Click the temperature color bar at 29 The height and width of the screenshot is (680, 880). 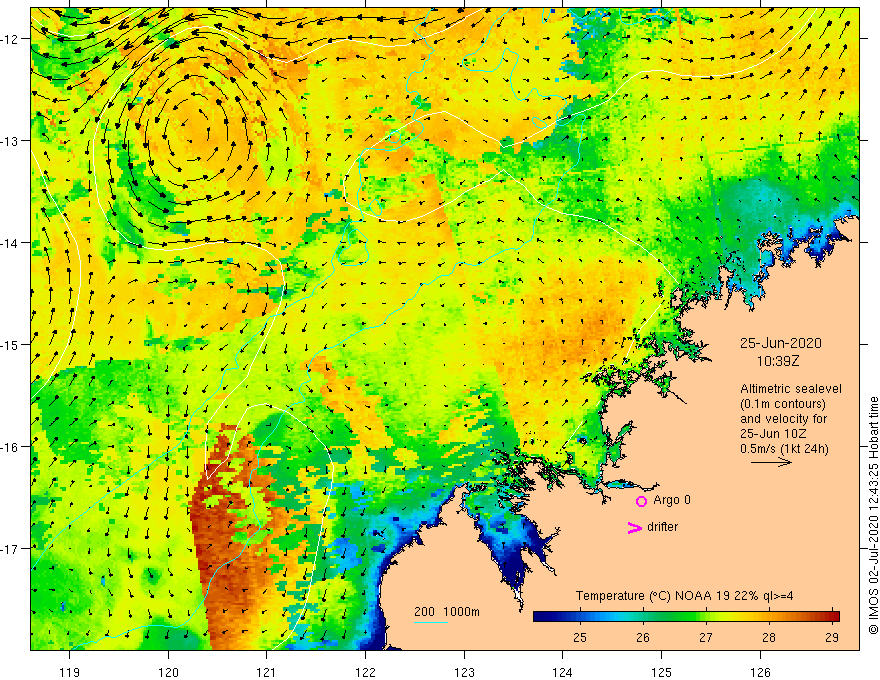(x=832, y=616)
